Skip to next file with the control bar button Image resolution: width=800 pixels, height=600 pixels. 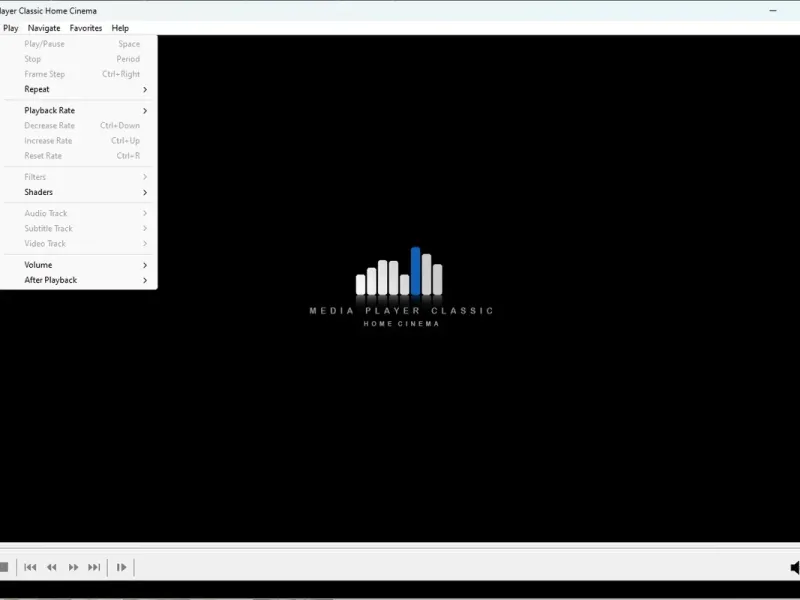94,567
